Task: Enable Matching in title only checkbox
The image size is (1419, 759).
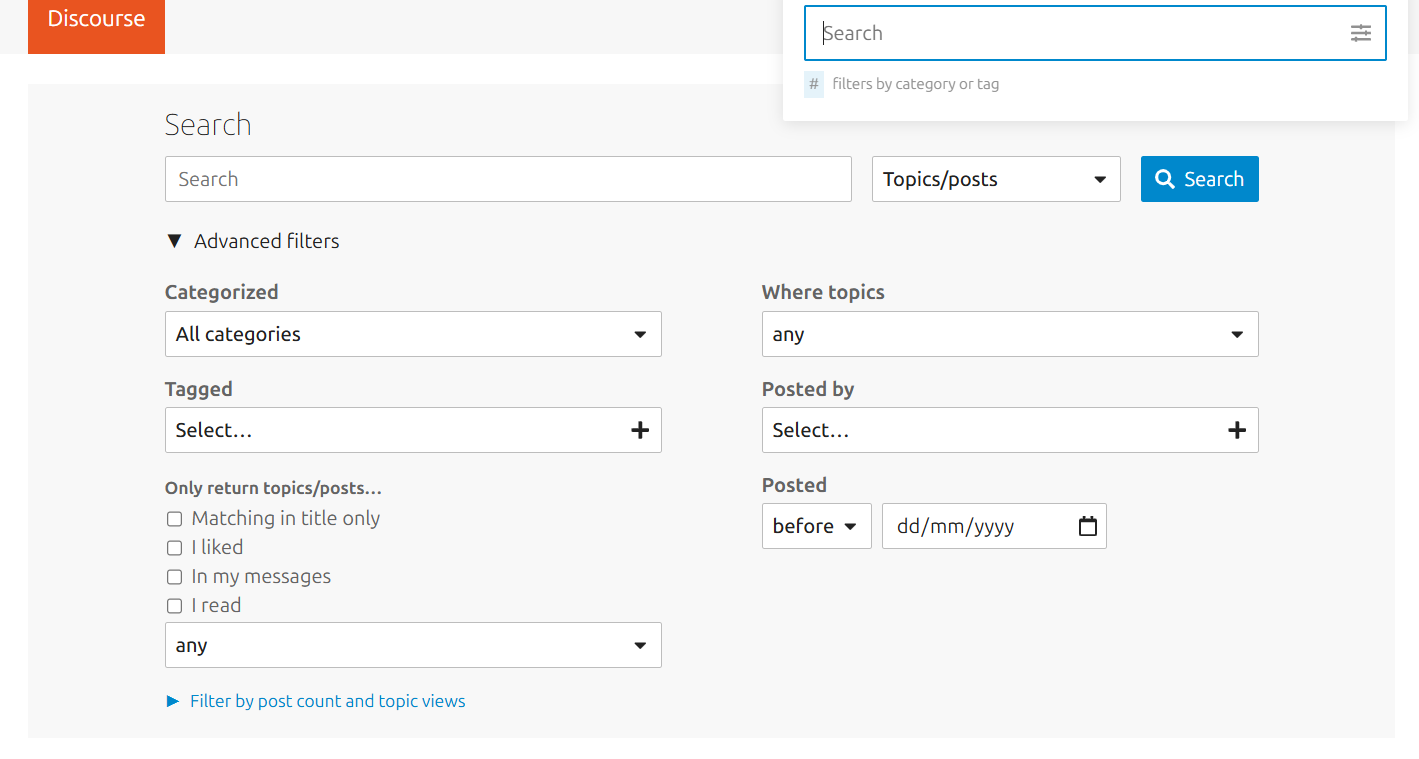Action: coord(174,519)
